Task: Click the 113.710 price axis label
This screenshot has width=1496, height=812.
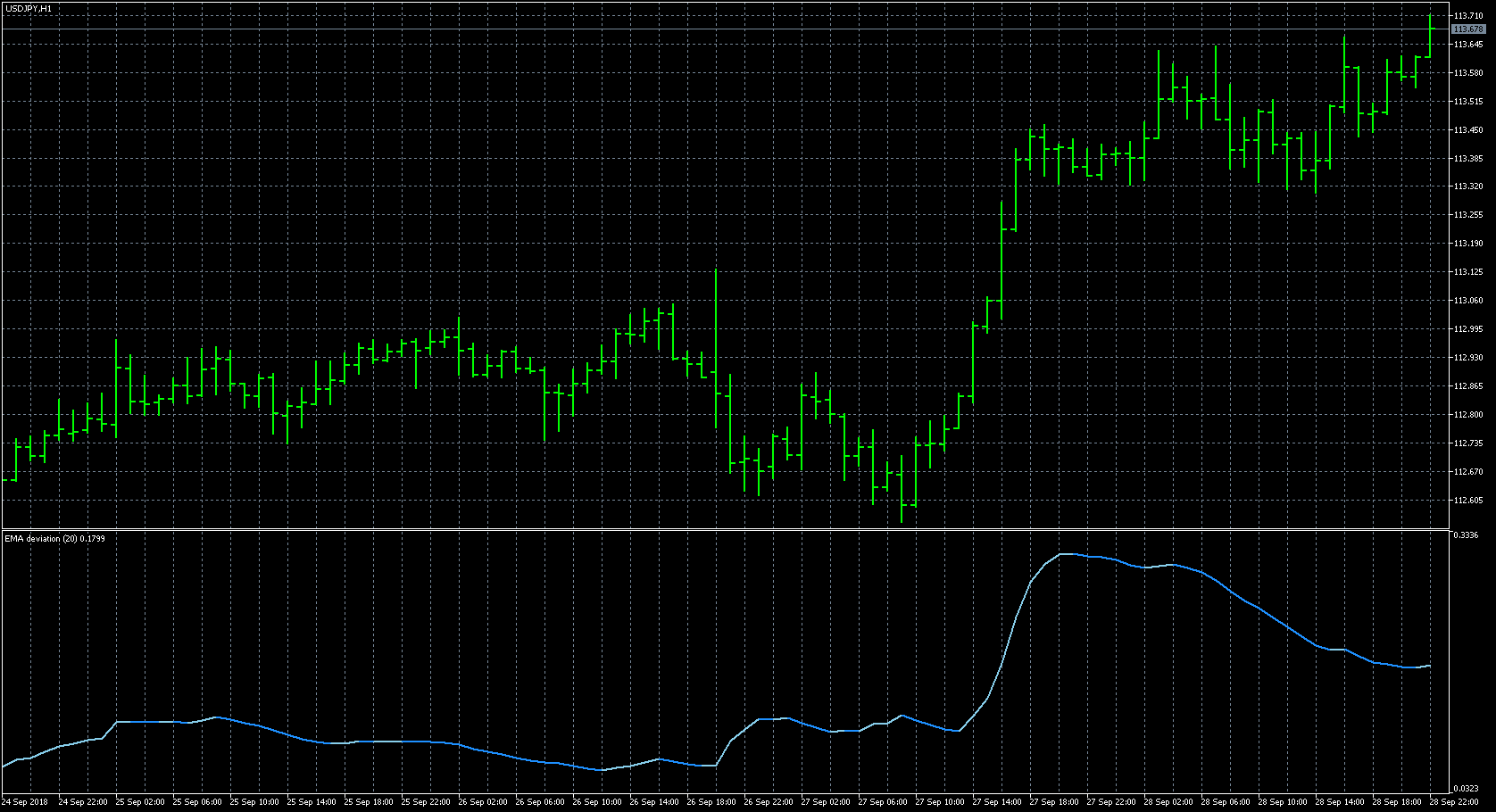Action: (1468, 16)
